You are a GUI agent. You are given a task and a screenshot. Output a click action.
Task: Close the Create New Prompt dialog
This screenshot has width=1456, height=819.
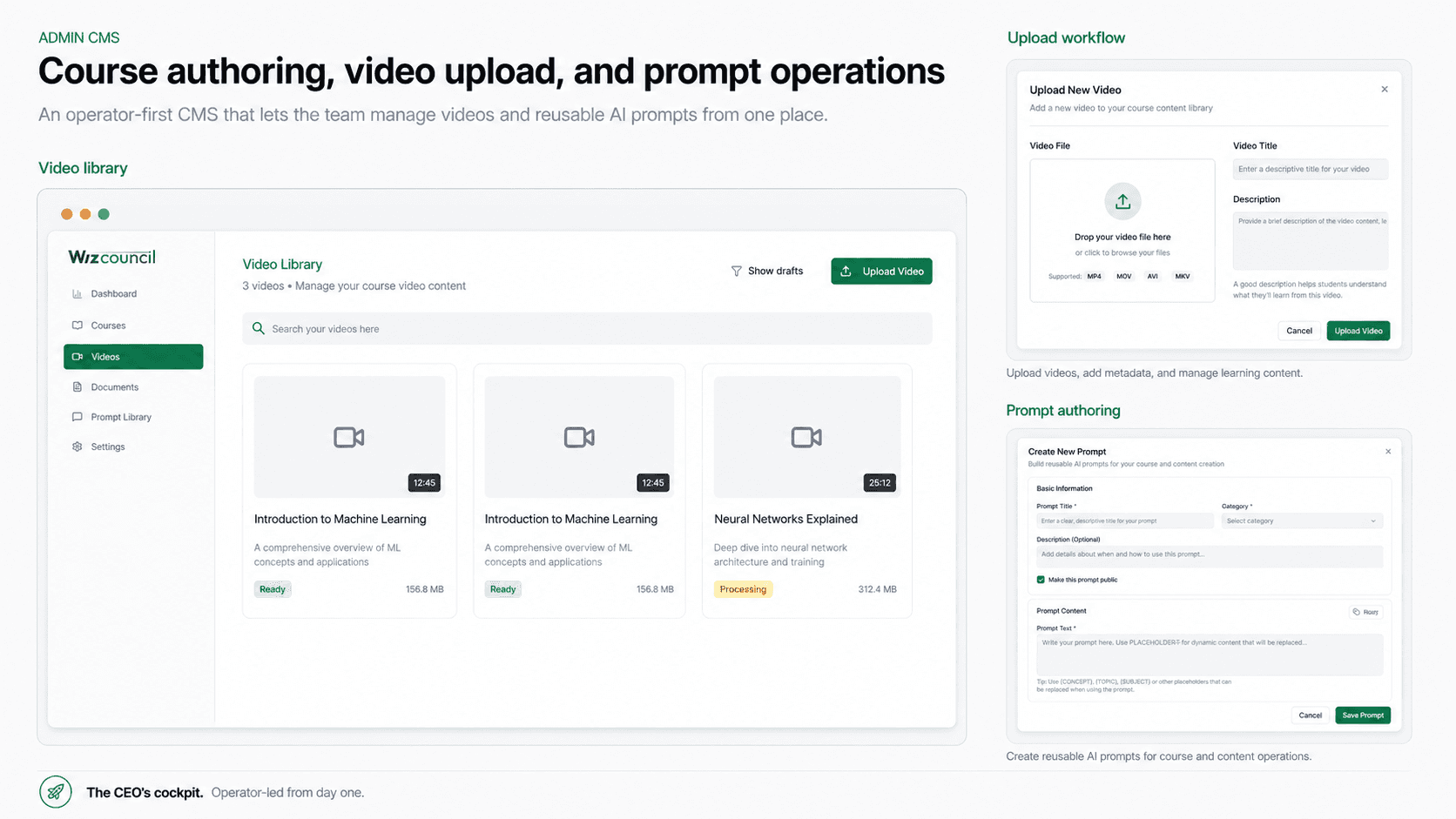point(1388,452)
